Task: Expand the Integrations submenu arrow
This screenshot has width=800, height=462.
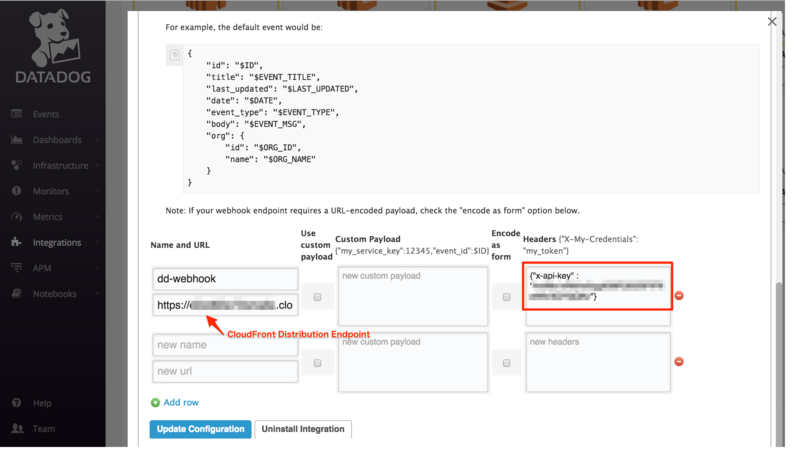Action: click(x=97, y=242)
